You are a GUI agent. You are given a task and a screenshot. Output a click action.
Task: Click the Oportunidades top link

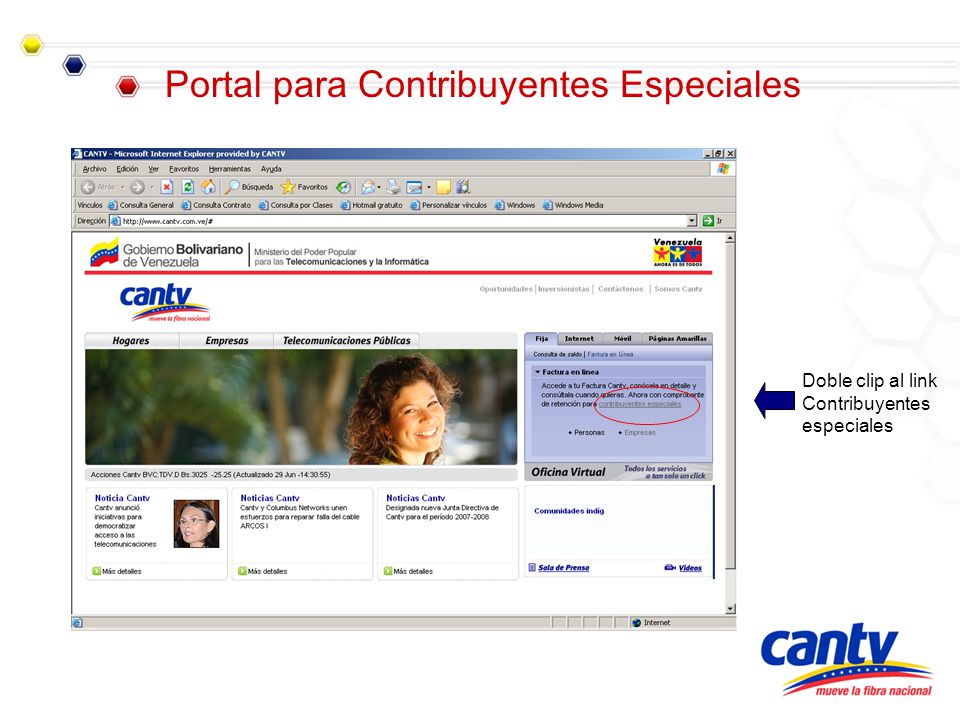[506, 289]
